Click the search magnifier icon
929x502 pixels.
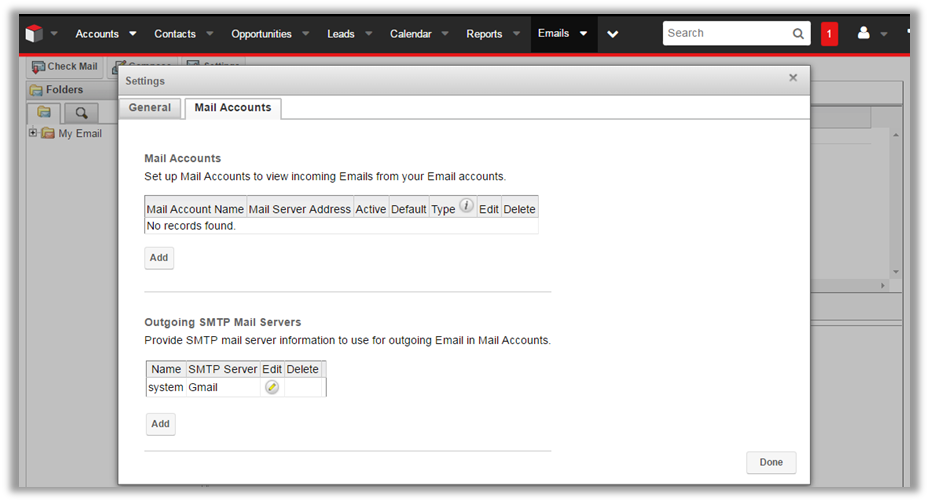[x=798, y=33]
